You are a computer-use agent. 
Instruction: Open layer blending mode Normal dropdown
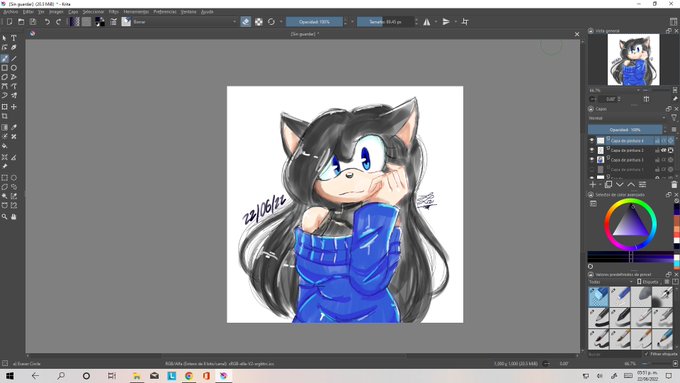627,118
